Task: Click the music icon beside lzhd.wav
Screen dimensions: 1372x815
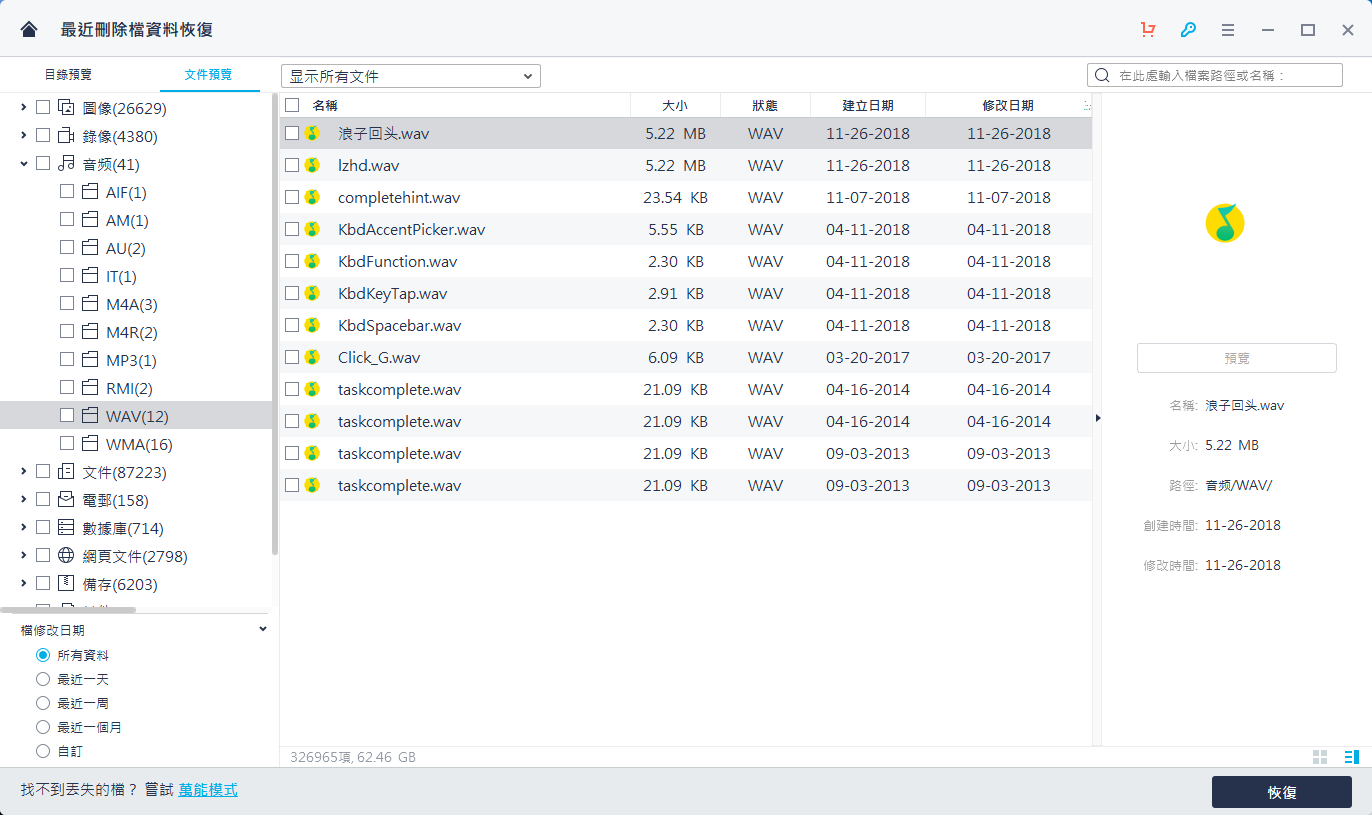Action: pos(312,165)
